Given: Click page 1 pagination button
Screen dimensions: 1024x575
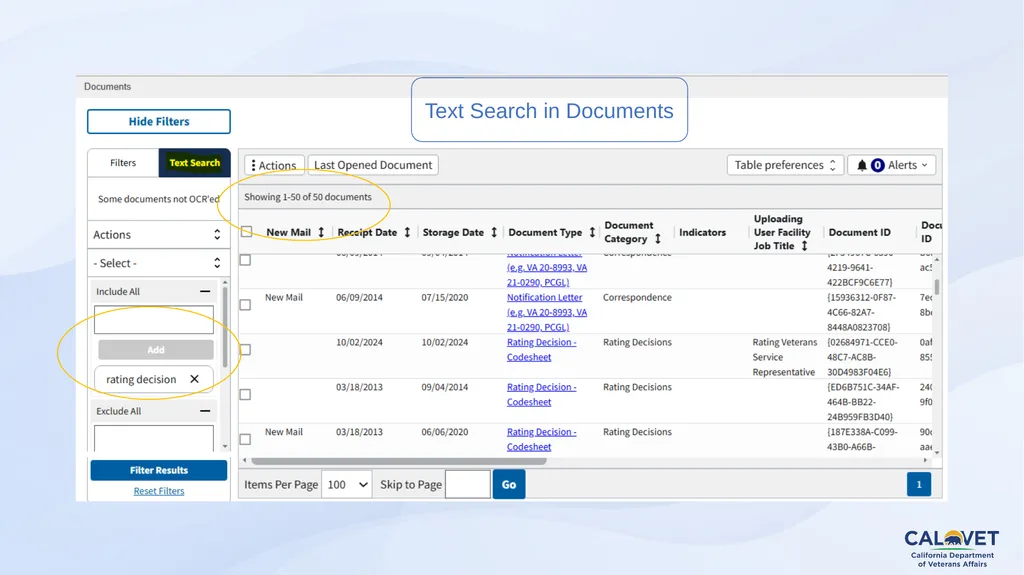Looking at the screenshot, I should 919,484.
